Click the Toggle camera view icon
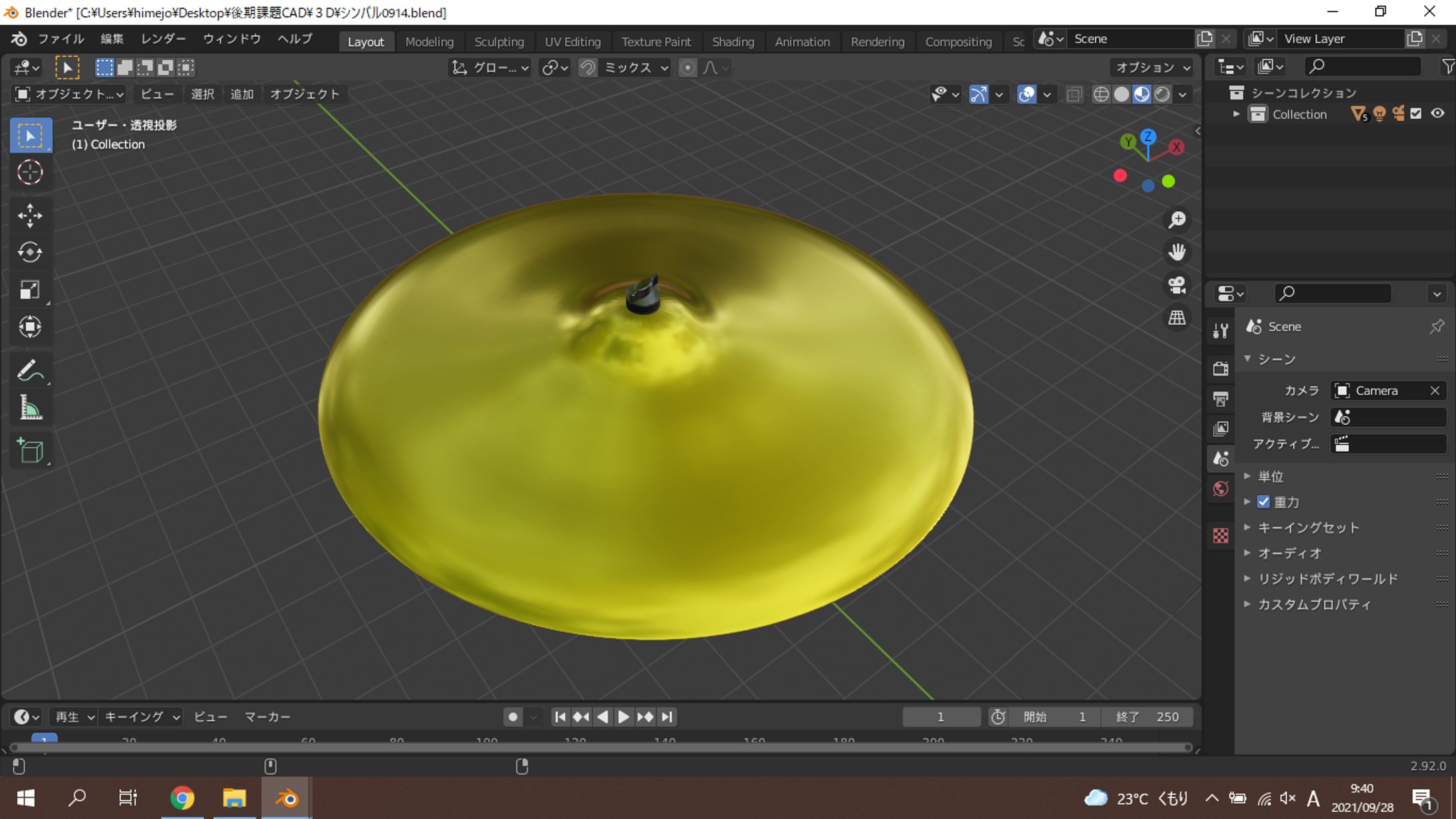The height and width of the screenshot is (819, 1456). point(1177,285)
